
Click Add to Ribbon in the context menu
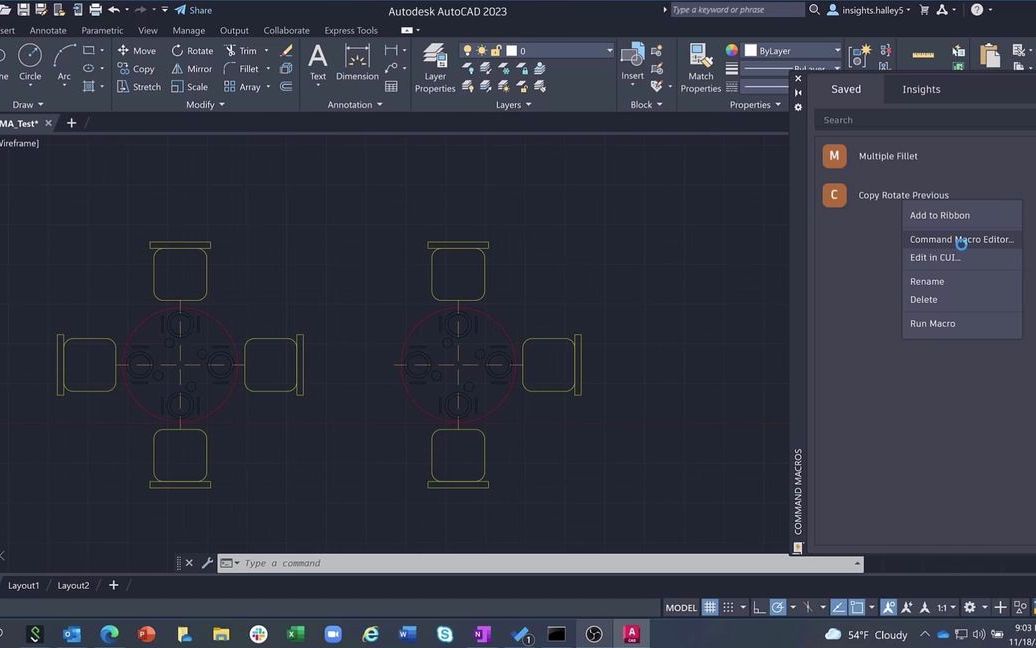[939, 215]
